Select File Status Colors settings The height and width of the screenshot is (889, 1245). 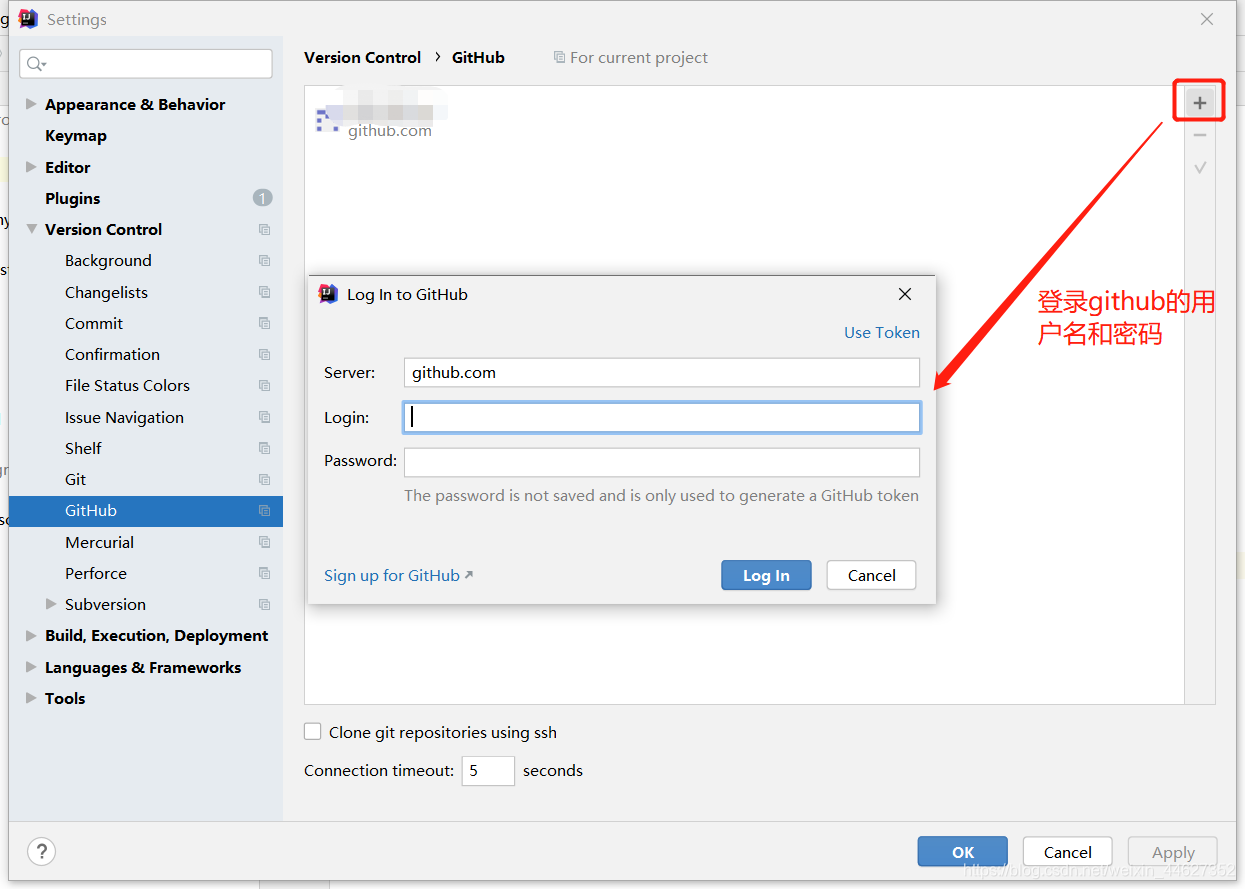coord(127,386)
